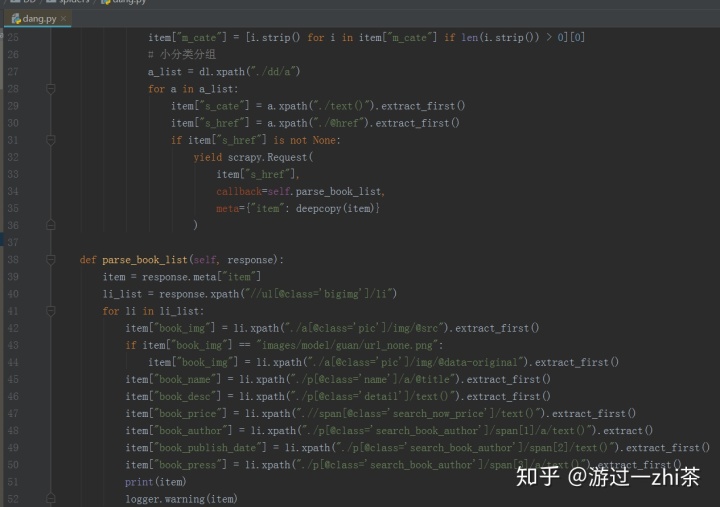Click line number 51 in the gutter
Screen dimensions: 720x507
(x=13, y=482)
